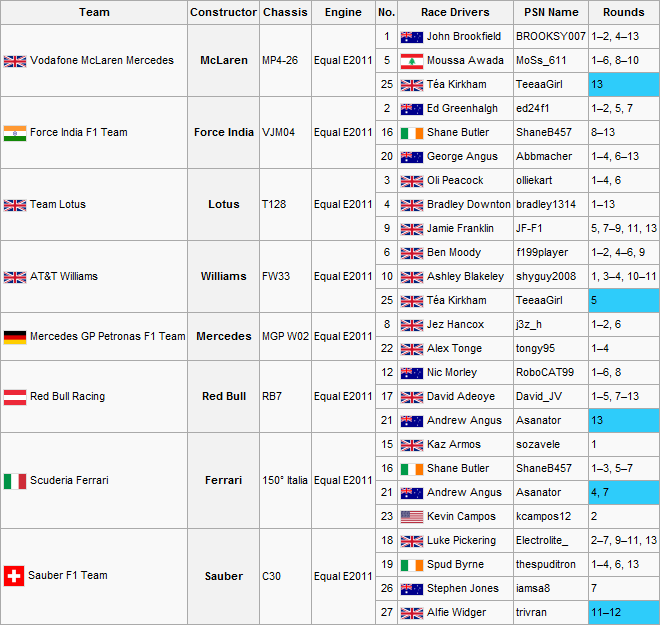Click the Australian flag next to Stephen Jones
660x625 pixels.
[x=412, y=589]
